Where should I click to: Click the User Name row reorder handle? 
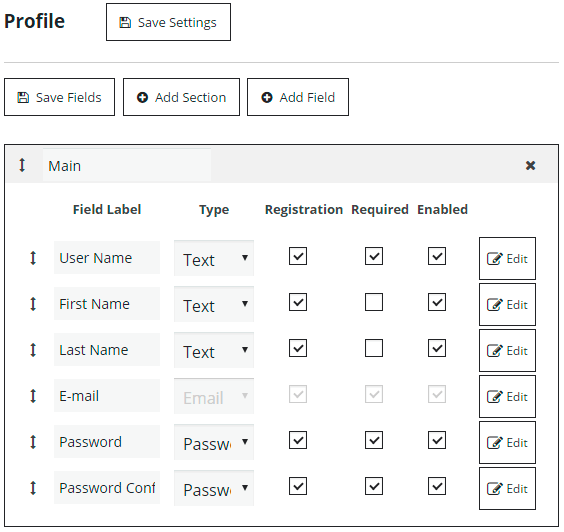tap(33, 258)
